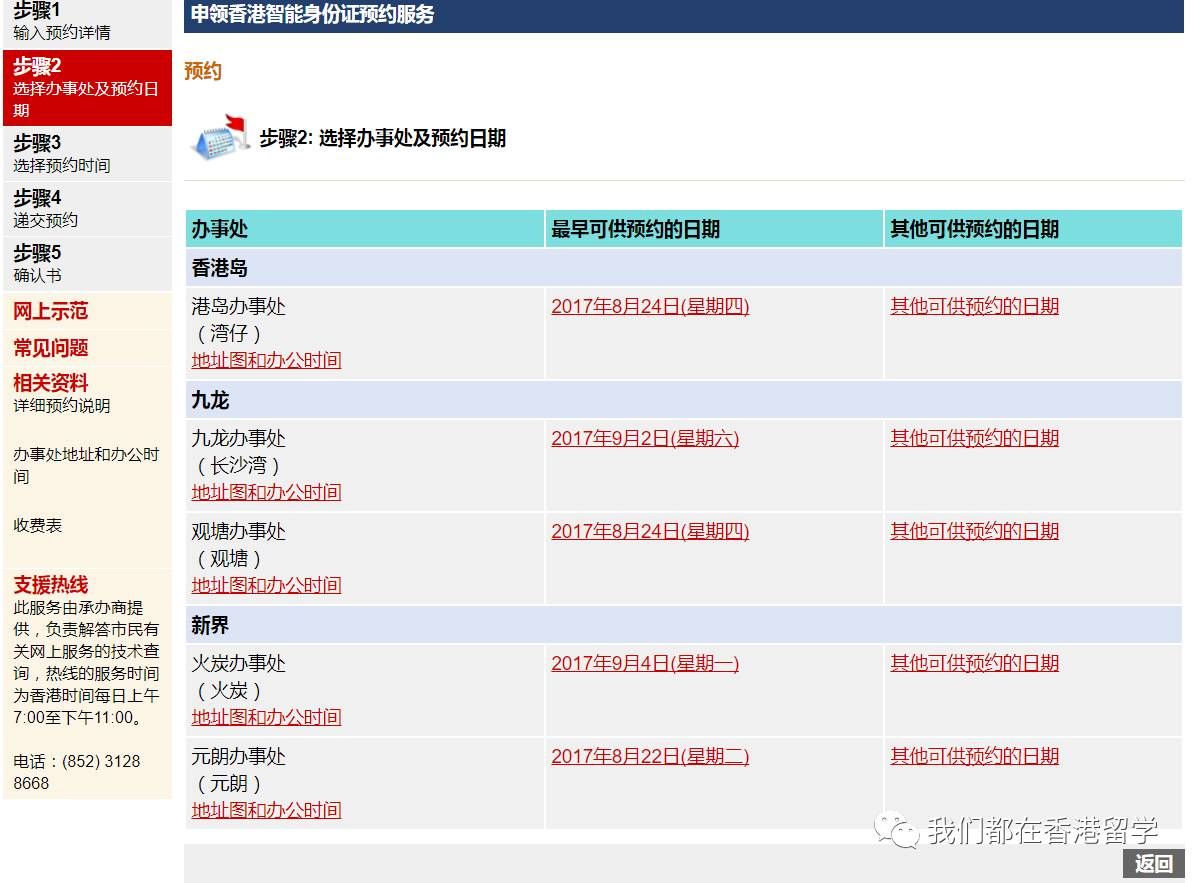
Task: Select 2017年9月4日 for 火炭办事处
Action: (645, 662)
